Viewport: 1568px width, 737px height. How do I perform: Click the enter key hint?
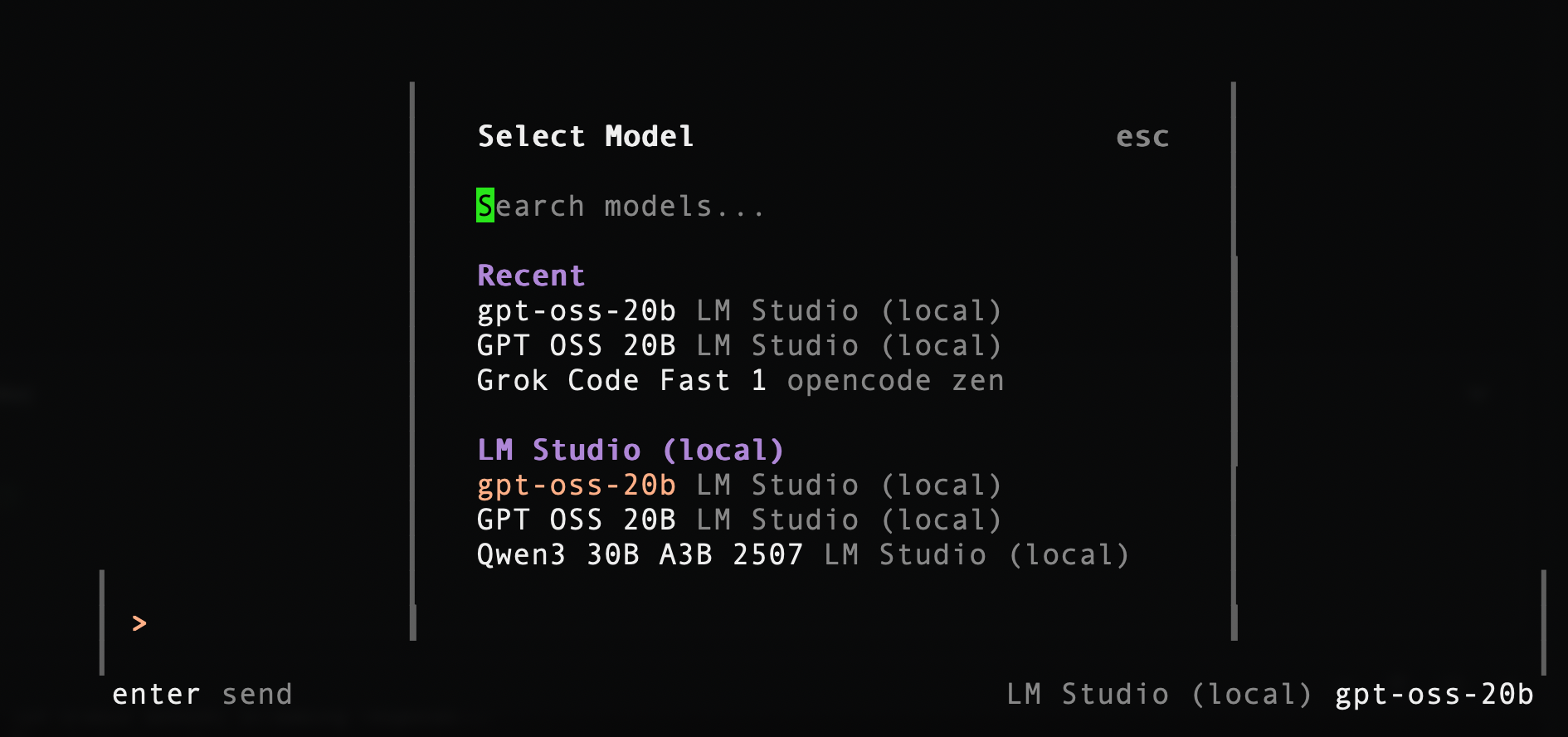point(156,695)
